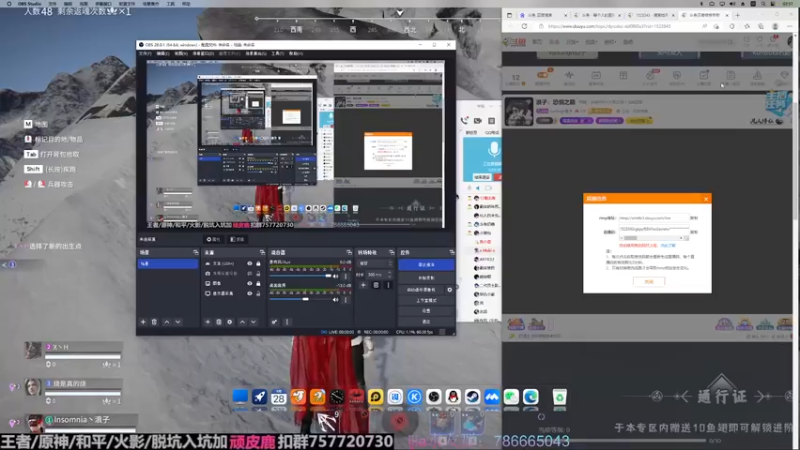Expand the fourth Douyu top nav item dropdown
The height and width of the screenshot is (450, 800).
[591, 42]
